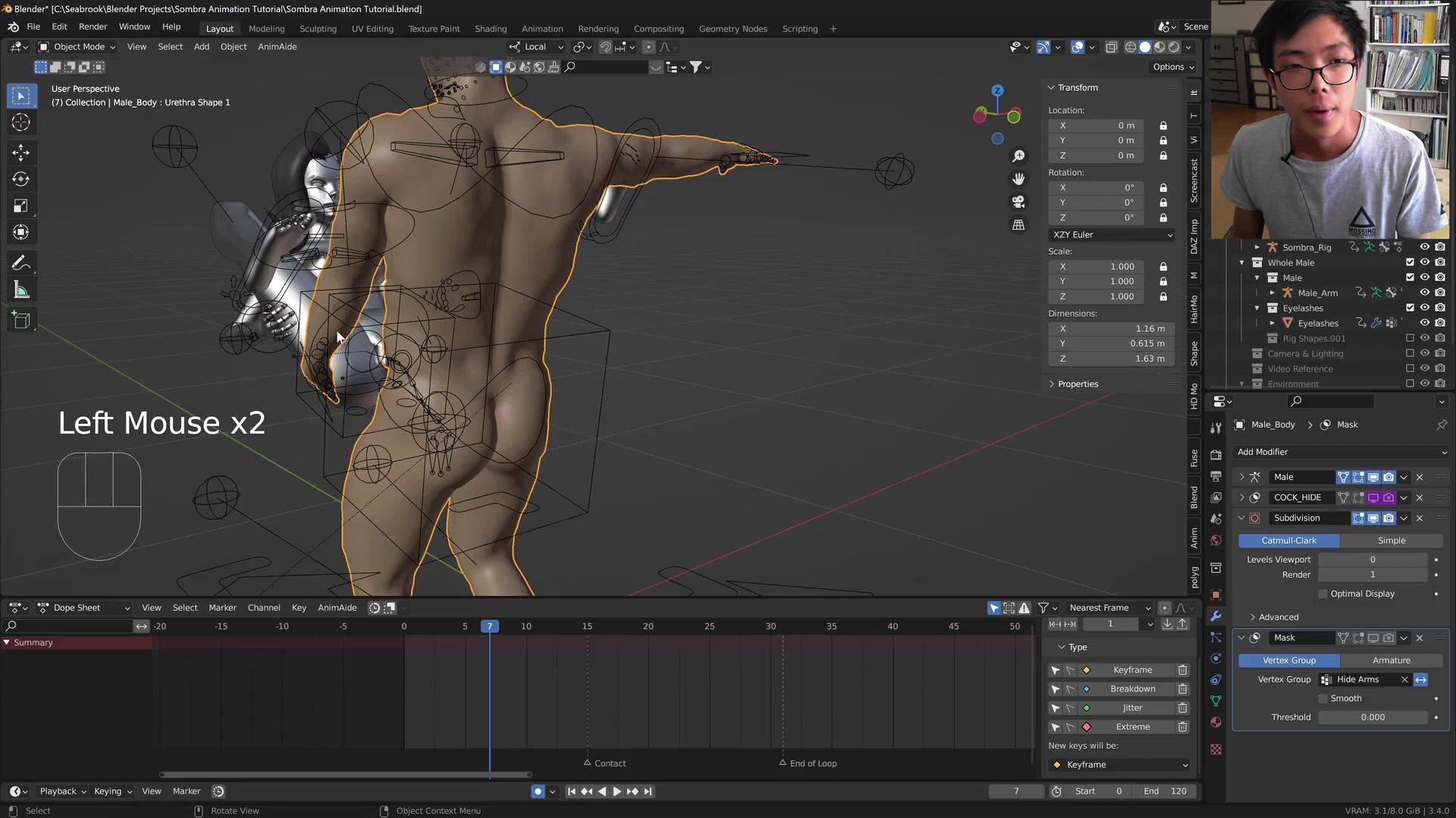The image size is (1456, 818).
Task: Expand the Advanced subdivision section
Action: [1278, 617]
